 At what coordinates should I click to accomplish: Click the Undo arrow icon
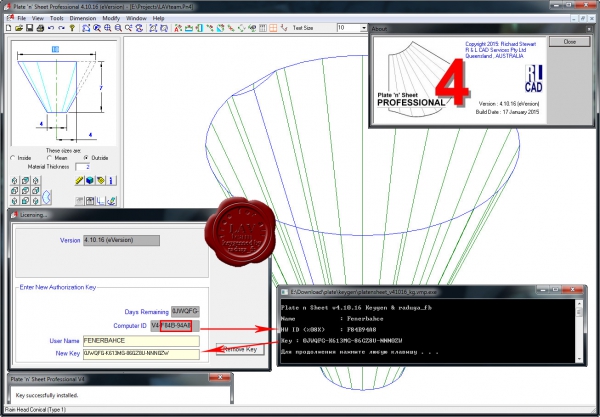[51, 28]
